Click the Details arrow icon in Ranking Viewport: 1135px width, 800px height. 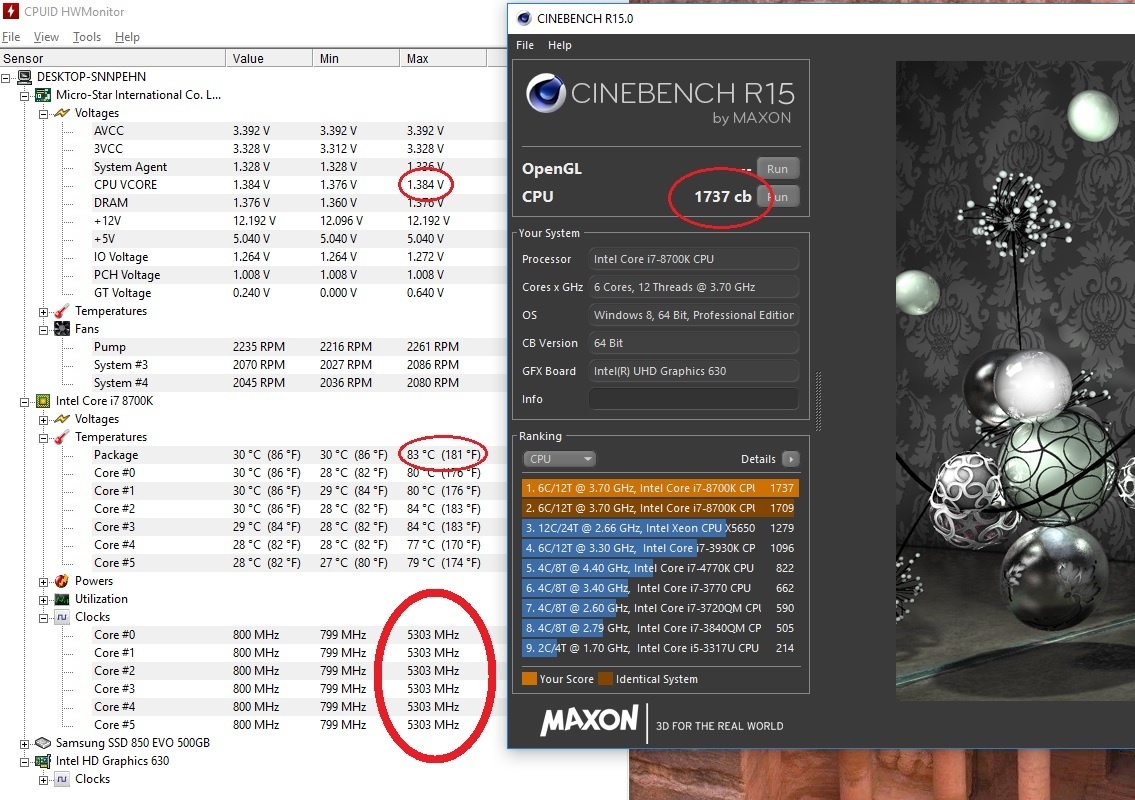[791, 459]
